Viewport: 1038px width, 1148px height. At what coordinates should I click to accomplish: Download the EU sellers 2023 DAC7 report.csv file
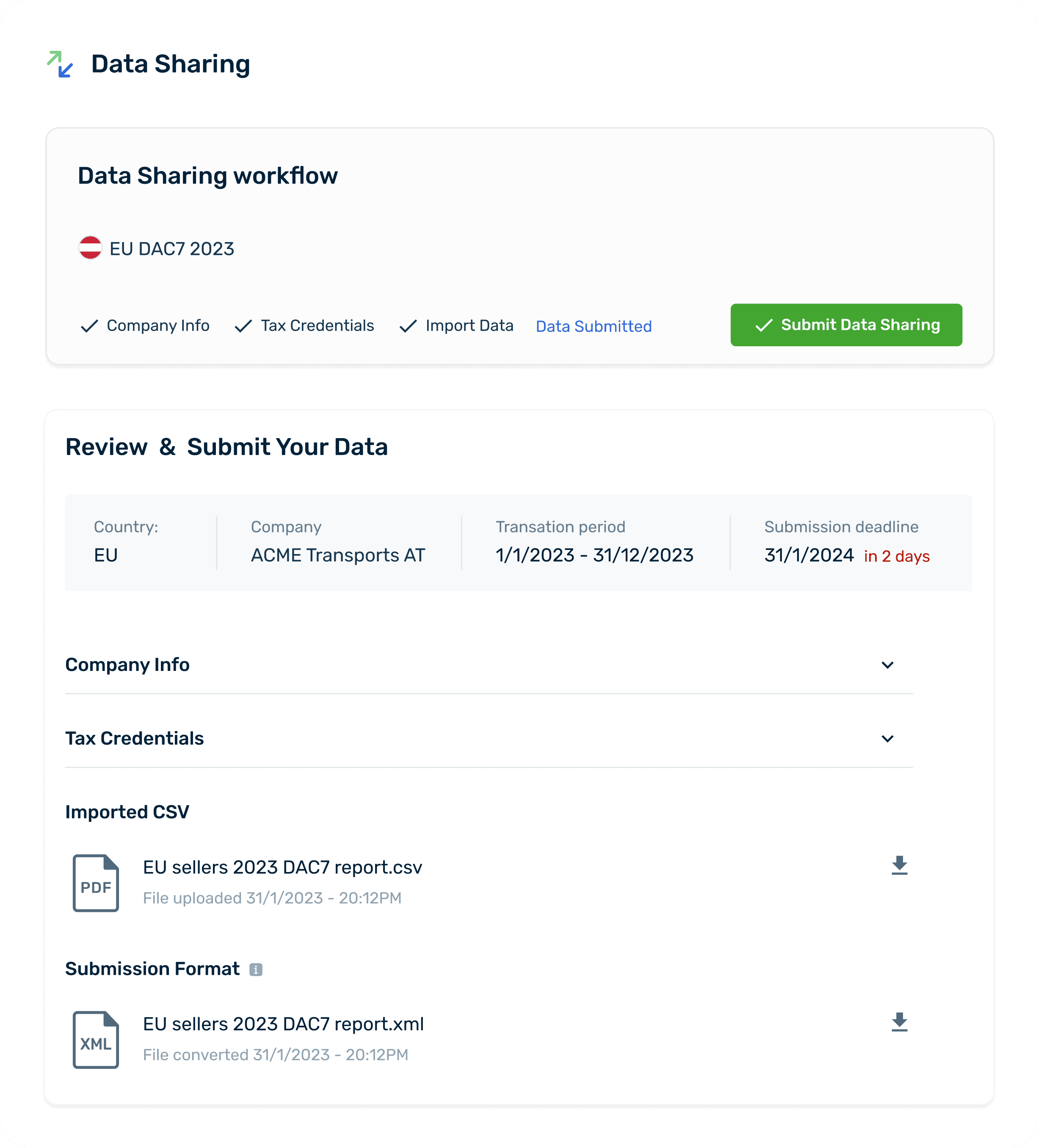899,865
